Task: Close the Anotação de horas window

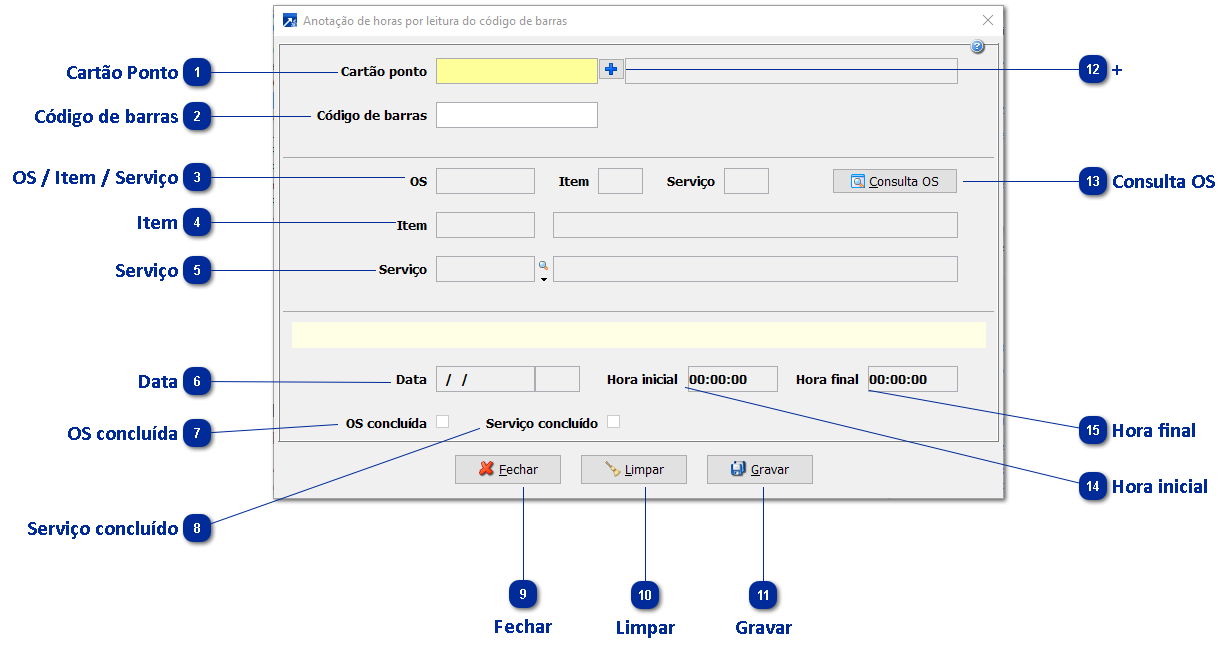Action: pyautogui.click(x=988, y=20)
